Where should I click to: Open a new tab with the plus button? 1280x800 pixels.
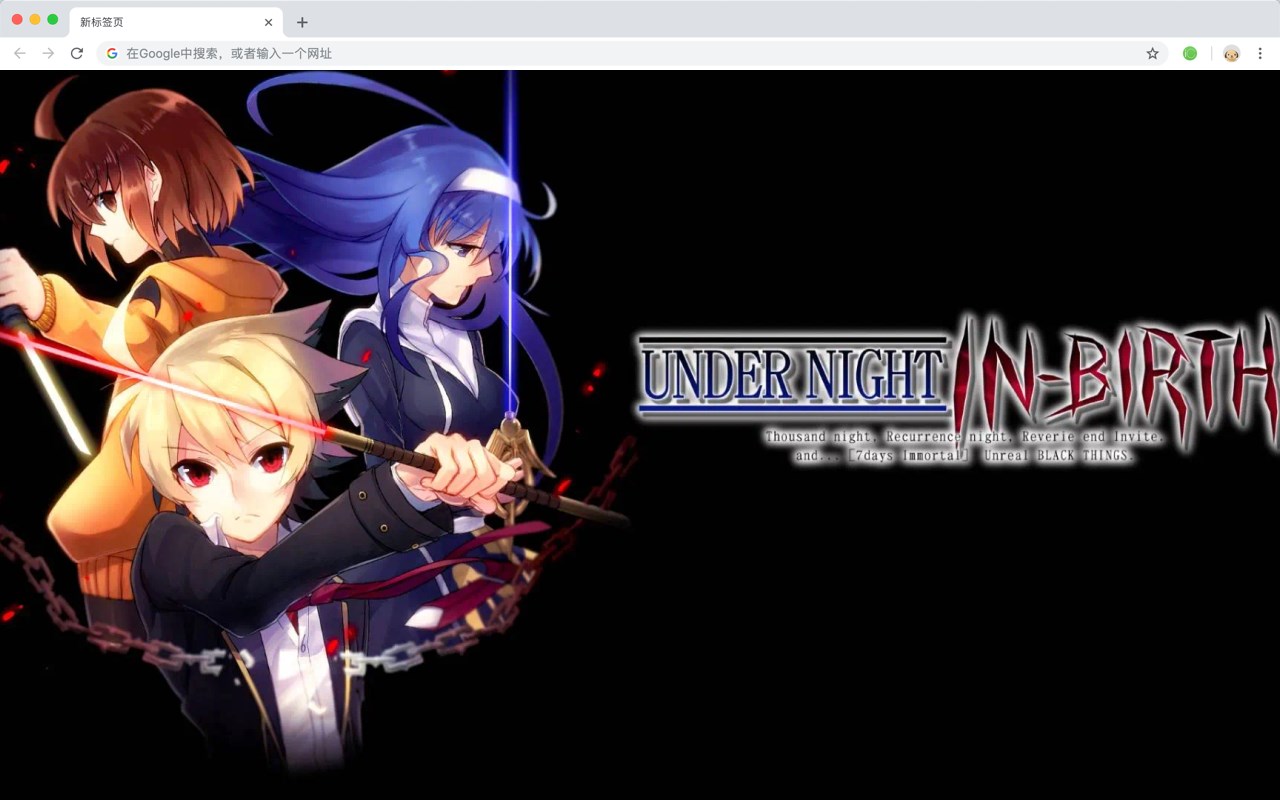[302, 22]
